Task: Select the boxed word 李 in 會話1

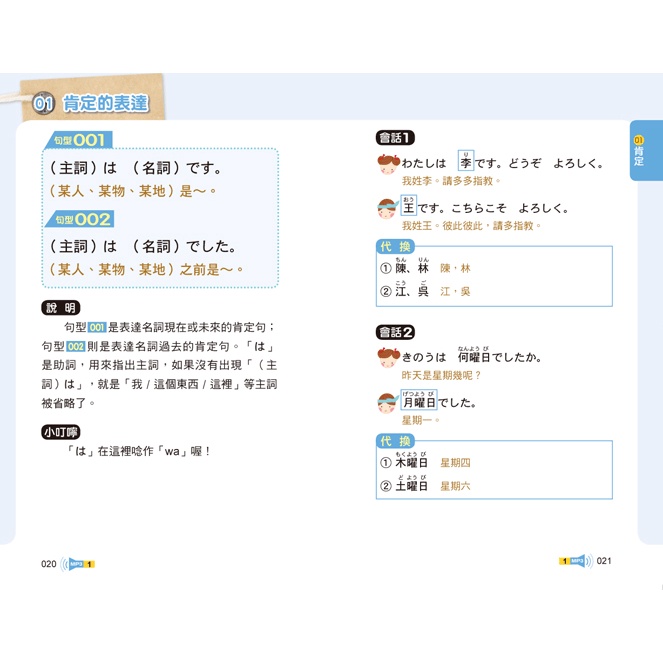Action: [x=466, y=162]
